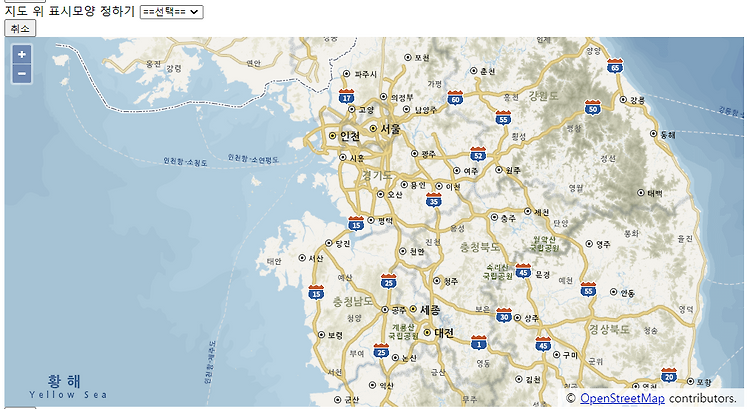Viewport: 750px width, 409px height.
Task: Click the route 30 highway shield
Action: [x=504, y=315]
